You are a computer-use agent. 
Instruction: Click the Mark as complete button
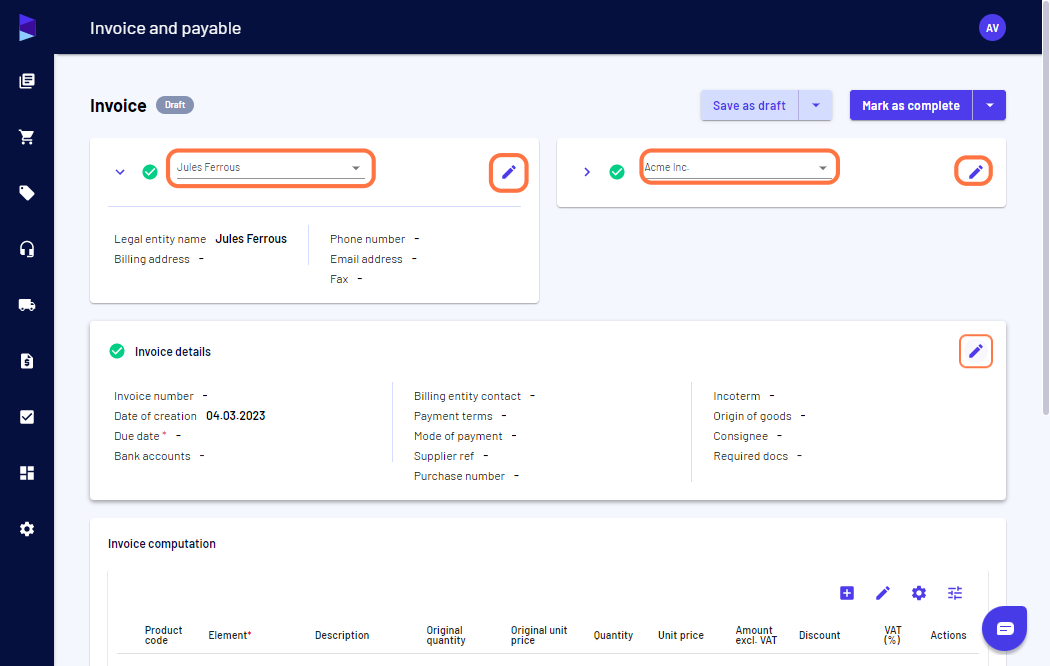[911, 106]
